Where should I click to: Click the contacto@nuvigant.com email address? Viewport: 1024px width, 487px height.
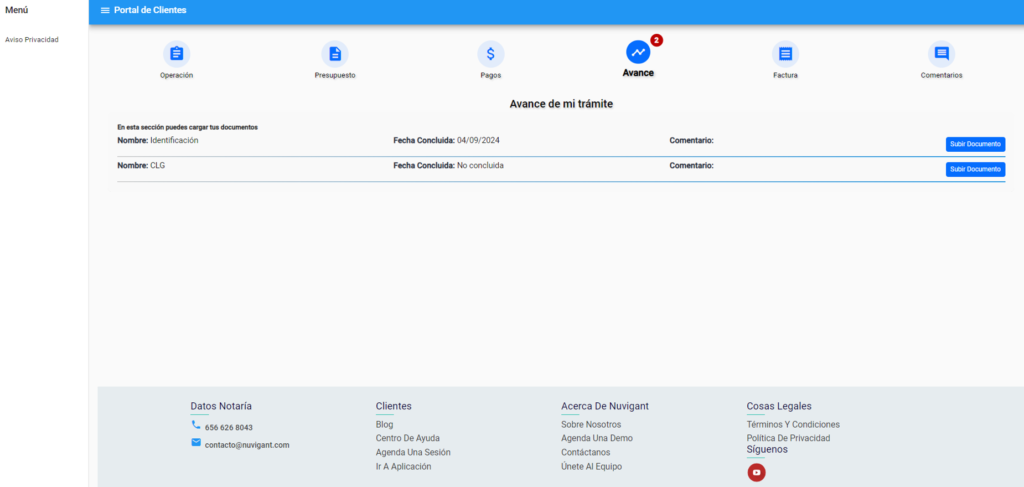(x=247, y=445)
